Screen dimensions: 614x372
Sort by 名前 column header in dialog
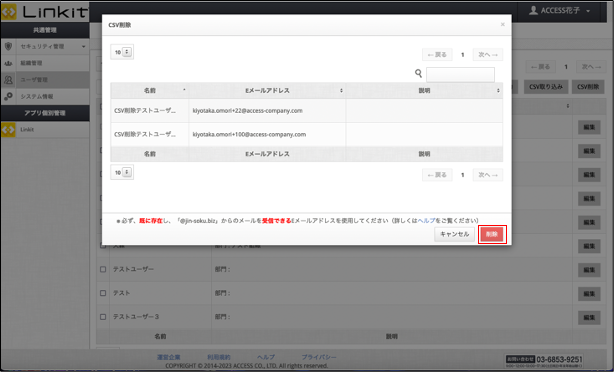click(x=150, y=90)
